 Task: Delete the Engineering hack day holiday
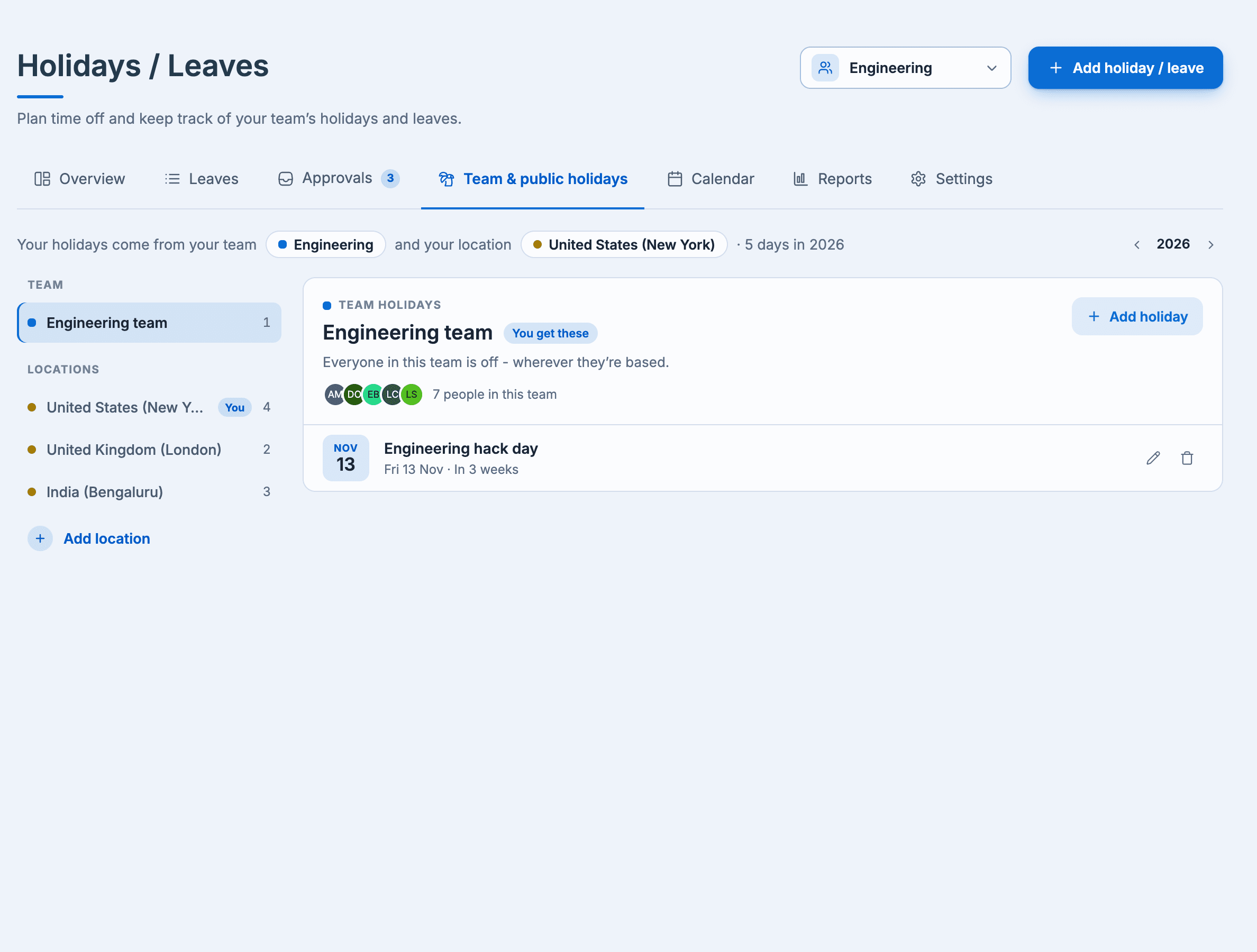(1187, 458)
